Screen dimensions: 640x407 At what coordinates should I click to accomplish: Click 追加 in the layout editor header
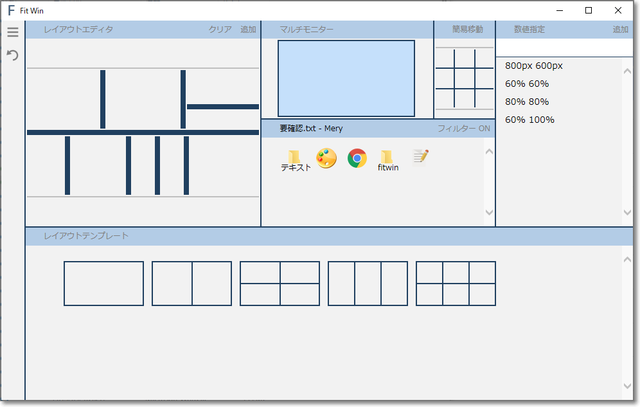point(248,30)
